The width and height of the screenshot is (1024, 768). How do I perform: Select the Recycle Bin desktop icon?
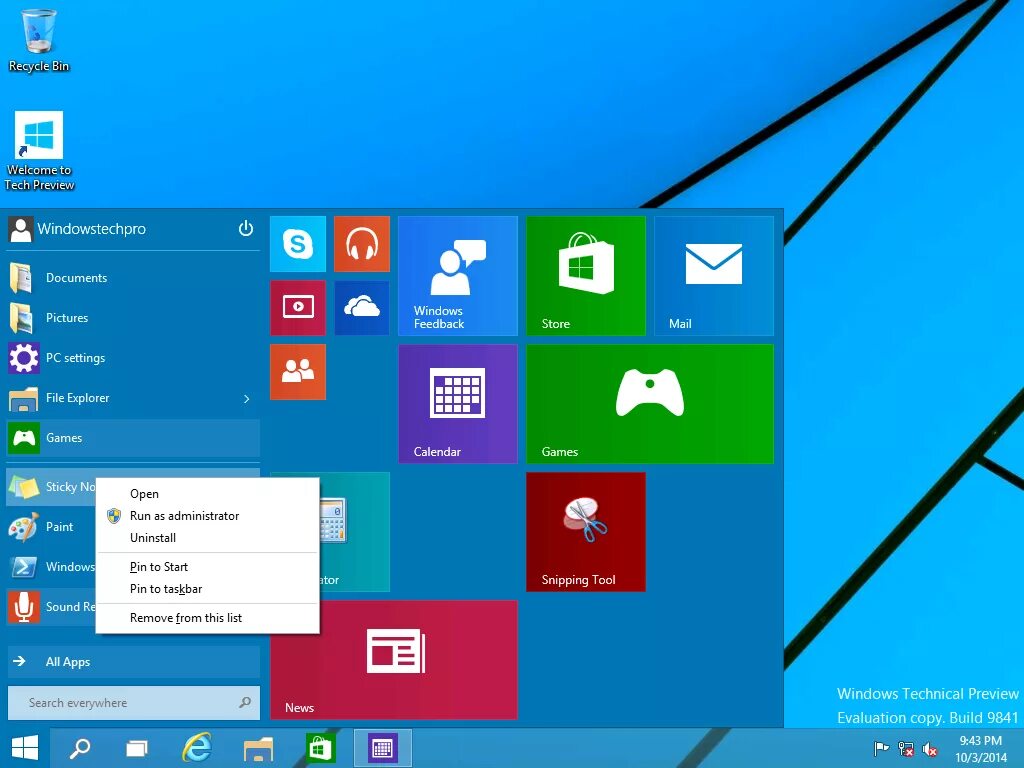39,40
